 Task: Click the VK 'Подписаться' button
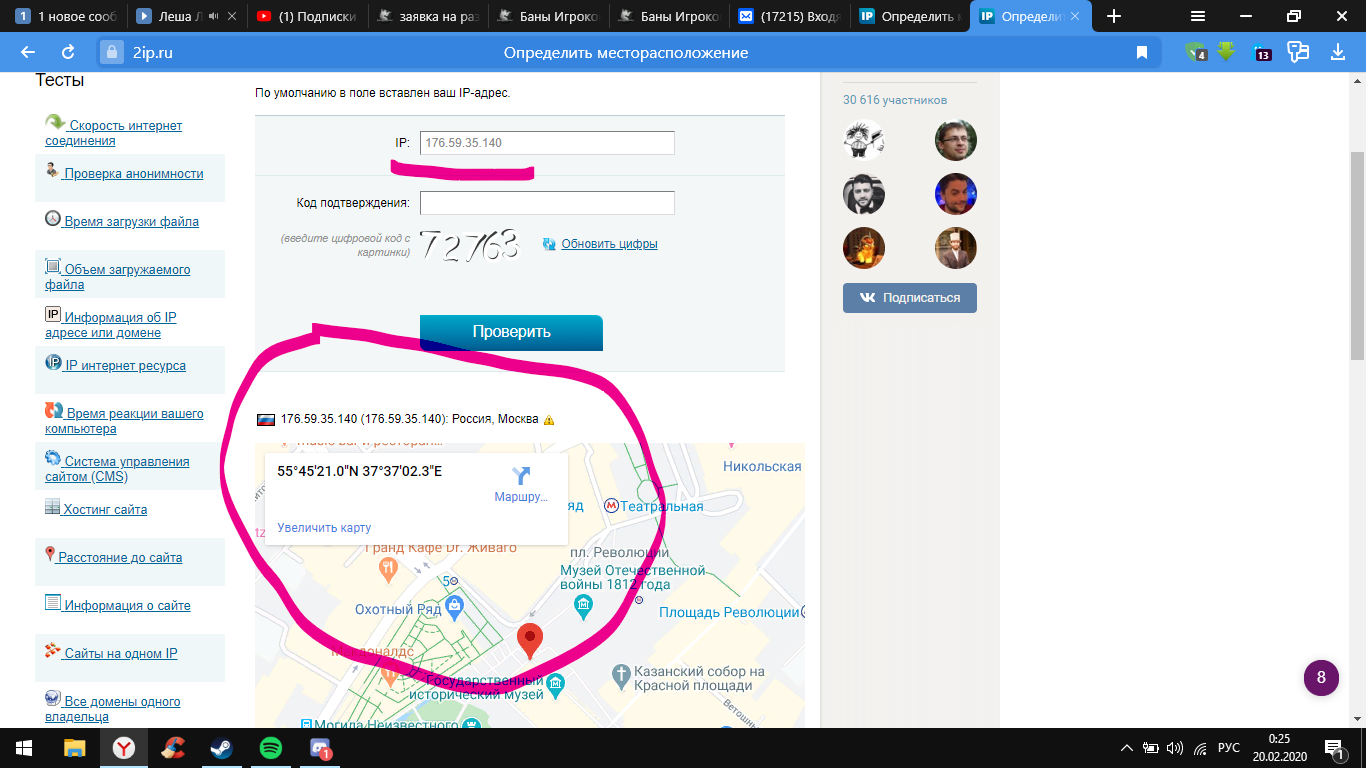(x=910, y=298)
